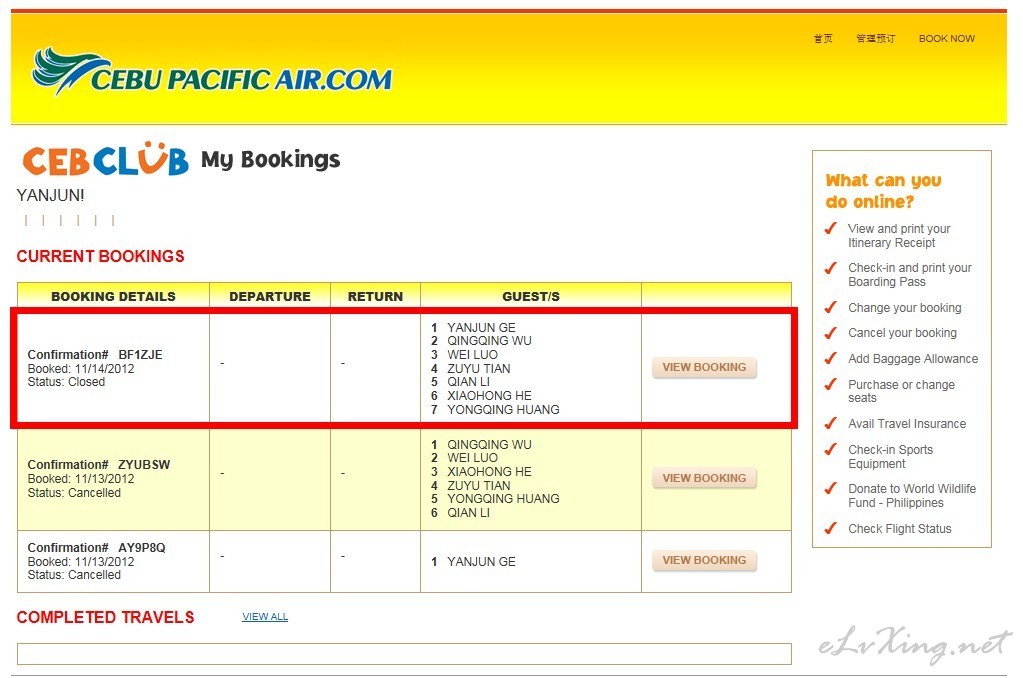
Task: Click the GUEST/S column header
Action: [x=531, y=296]
